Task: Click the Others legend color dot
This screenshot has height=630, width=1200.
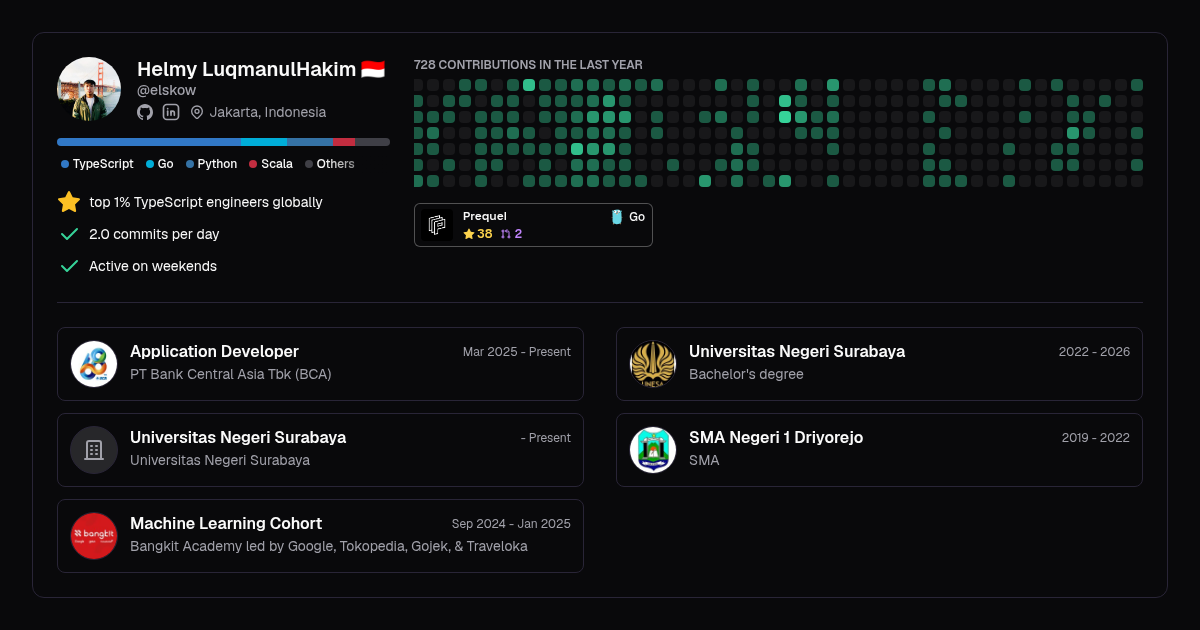Action: point(309,164)
